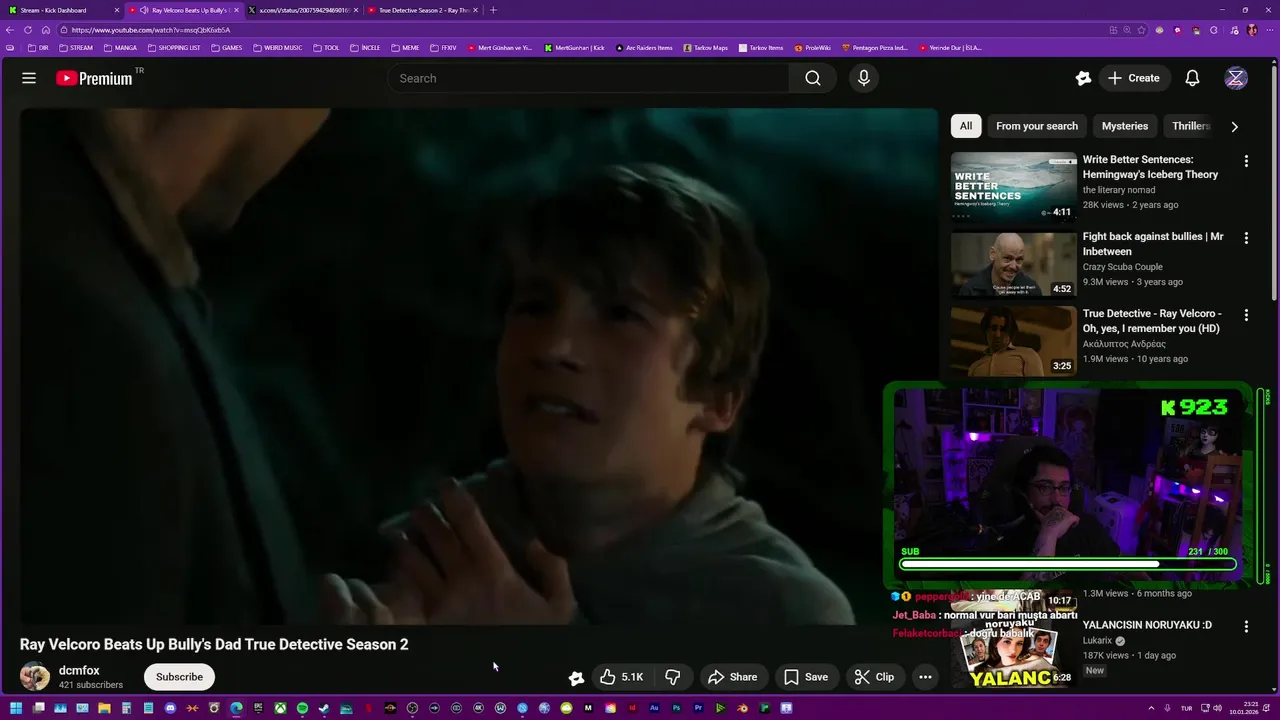Open Calculator from the taskbar
This screenshot has width=1280, height=720.
[x=126, y=708]
